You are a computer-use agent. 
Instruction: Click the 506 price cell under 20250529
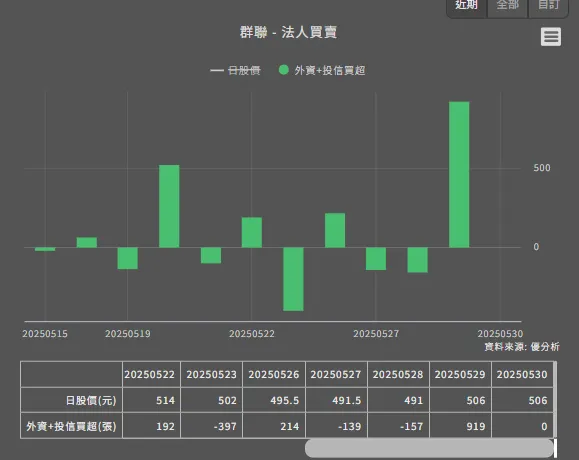click(460, 400)
